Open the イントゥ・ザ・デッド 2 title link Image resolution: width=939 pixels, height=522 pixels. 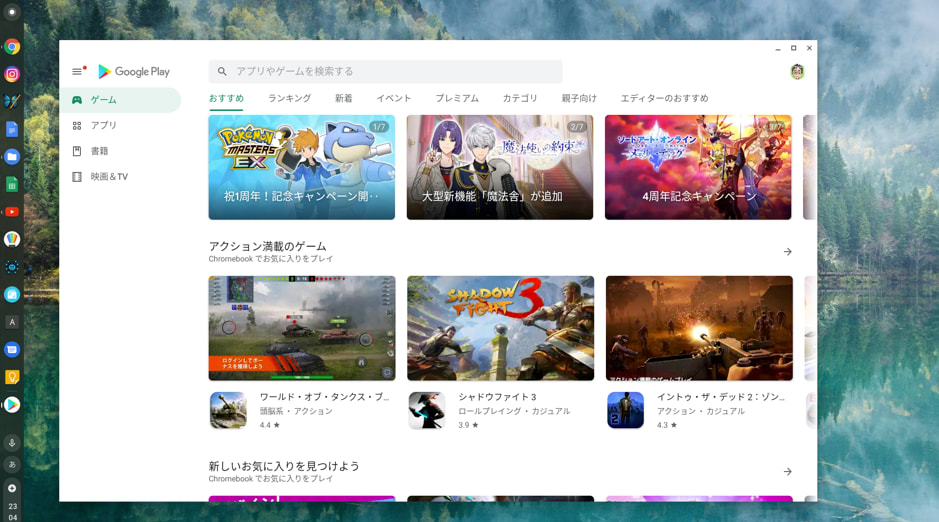pos(720,397)
